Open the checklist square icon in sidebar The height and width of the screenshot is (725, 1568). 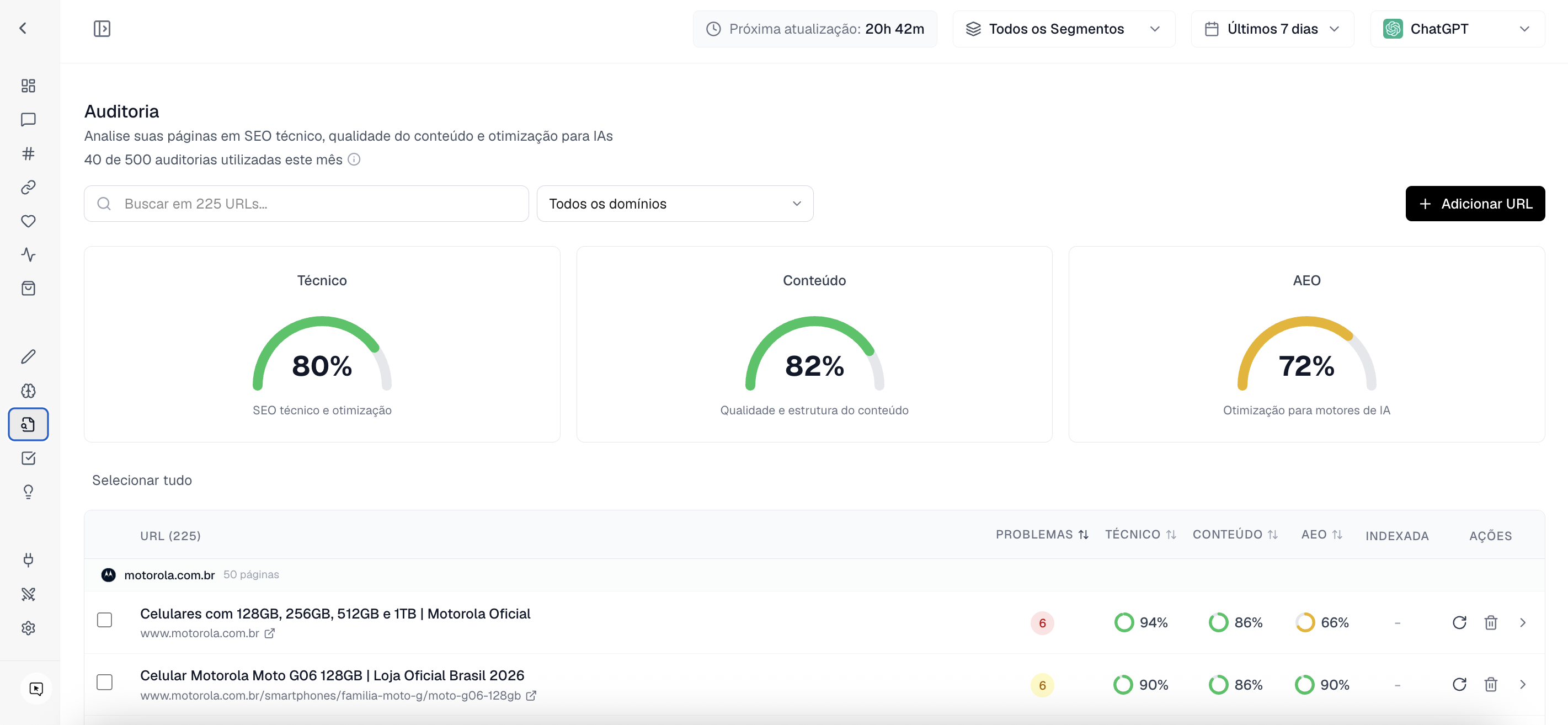(x=28, y=459)
